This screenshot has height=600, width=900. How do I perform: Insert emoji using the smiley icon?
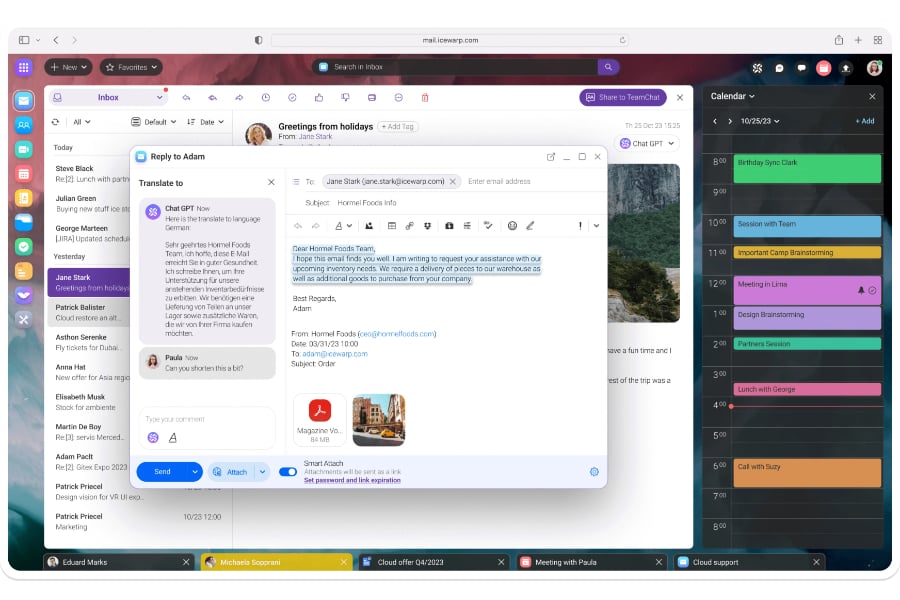(512, 226)
